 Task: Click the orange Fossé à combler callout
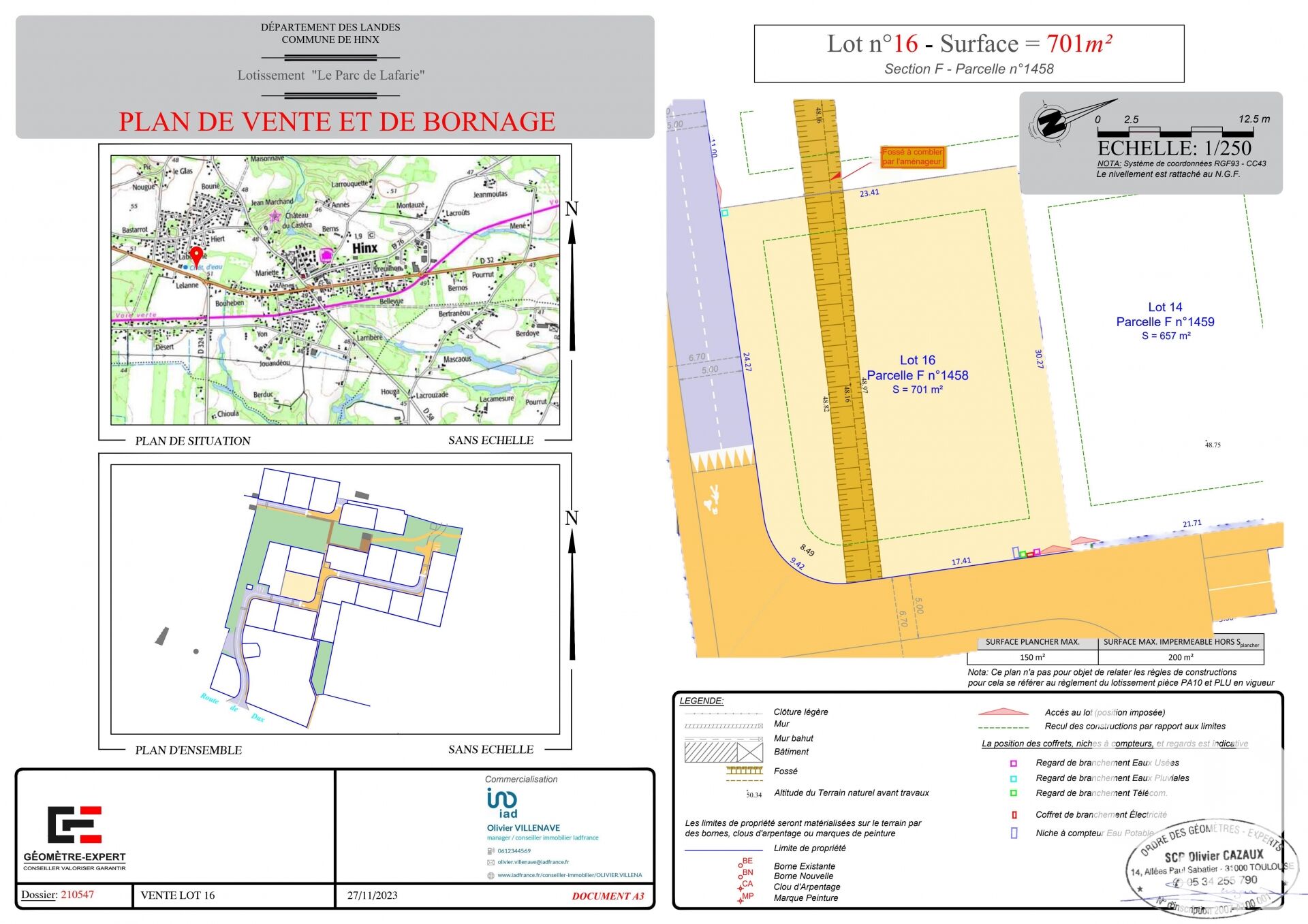(x=912, y=157)
